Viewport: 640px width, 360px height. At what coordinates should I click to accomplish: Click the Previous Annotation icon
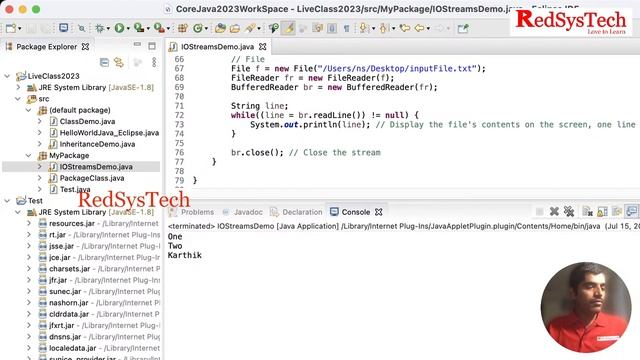pos(384,28)
